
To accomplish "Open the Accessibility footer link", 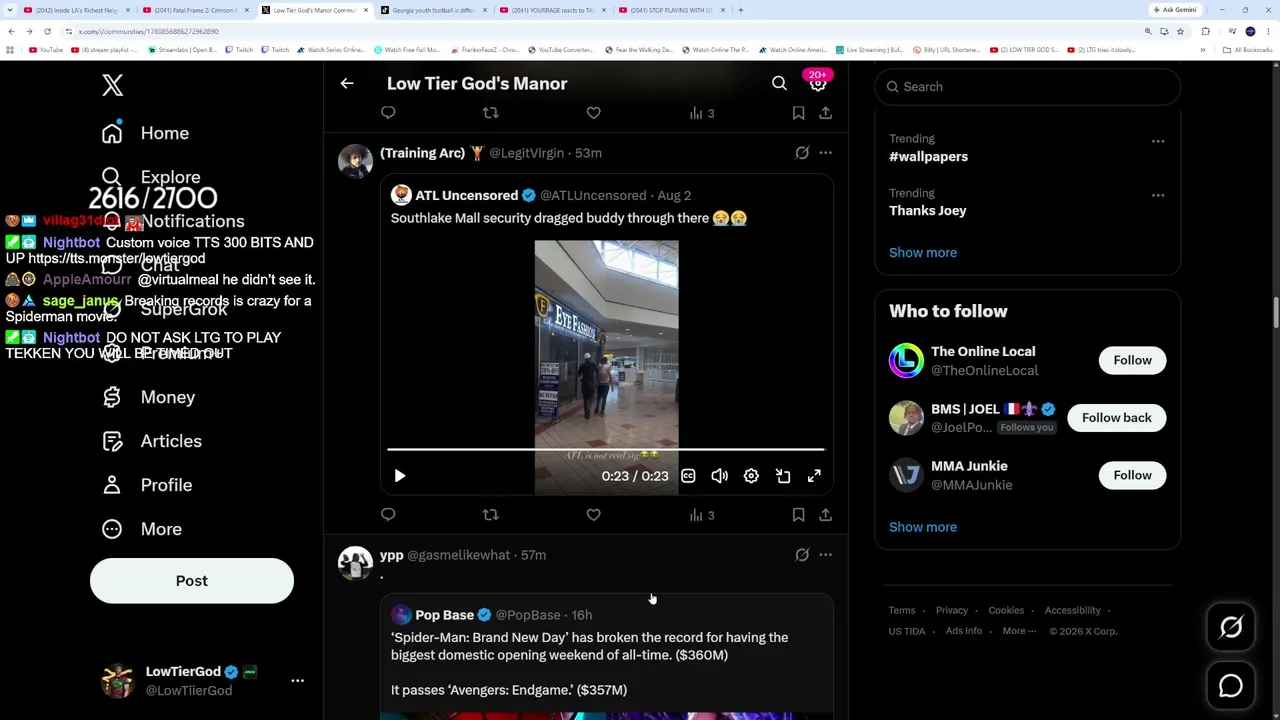I will tap(1072, 610).
